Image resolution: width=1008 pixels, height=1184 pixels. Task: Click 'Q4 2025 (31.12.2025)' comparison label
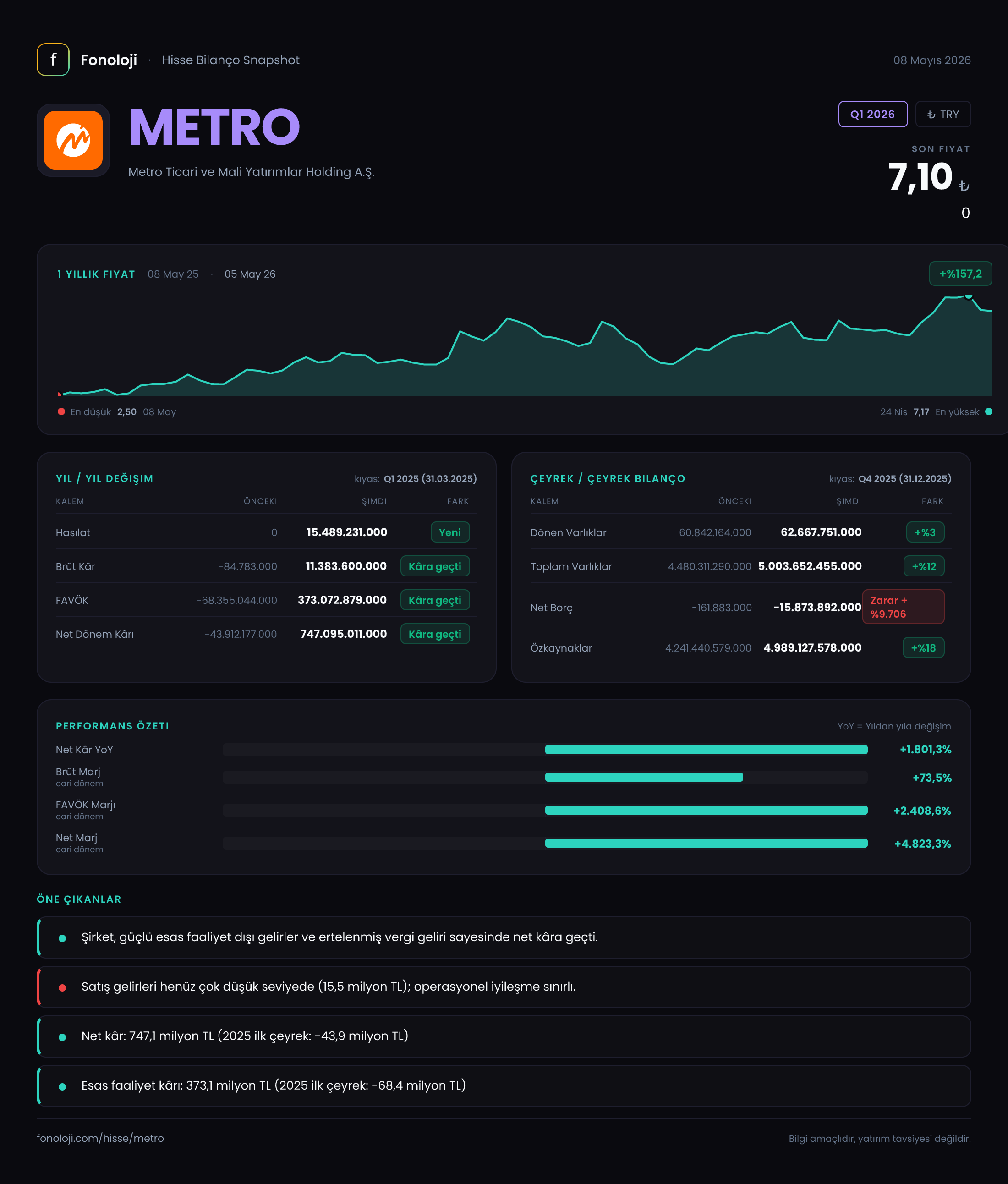(x=905, y=479)
